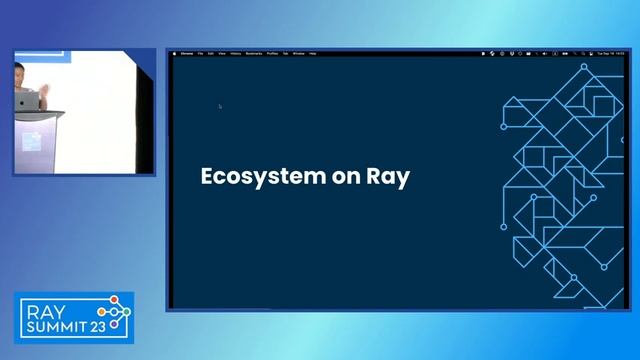Screen dimensions: 640x360
Task: Open the Bookmarks menu
Action: [254, 53]
